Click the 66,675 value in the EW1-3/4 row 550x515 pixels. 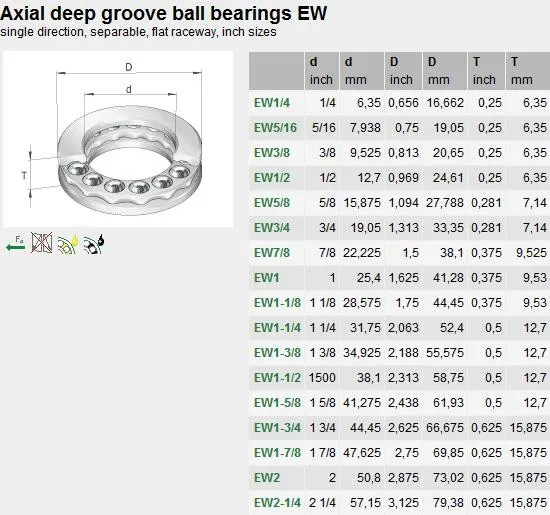(445, 428)
